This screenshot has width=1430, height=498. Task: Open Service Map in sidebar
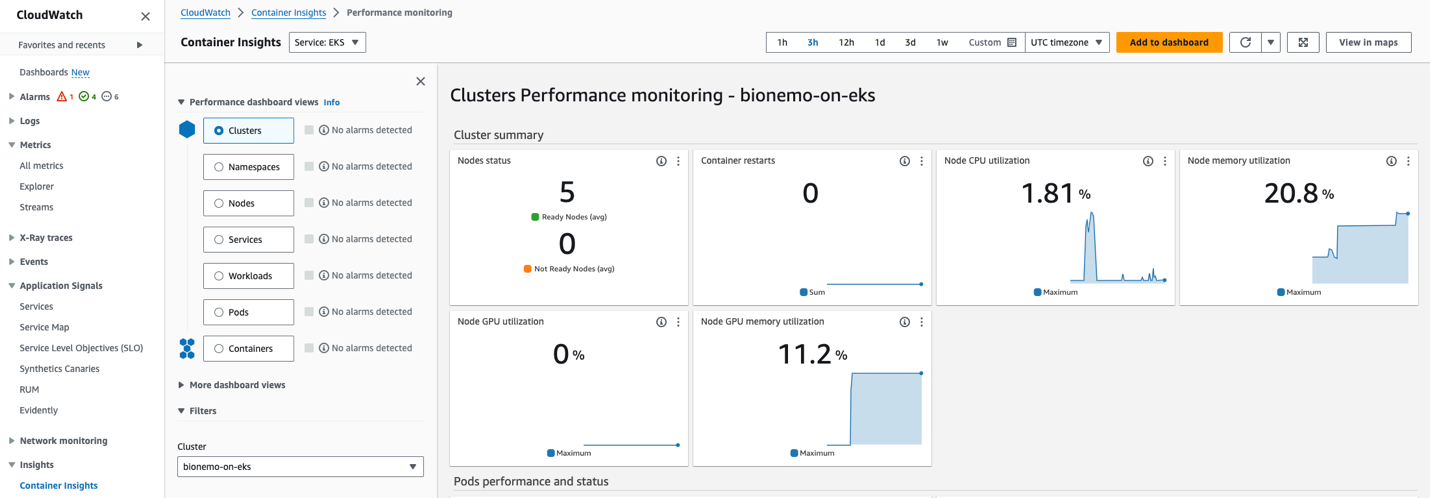(44, 327)
